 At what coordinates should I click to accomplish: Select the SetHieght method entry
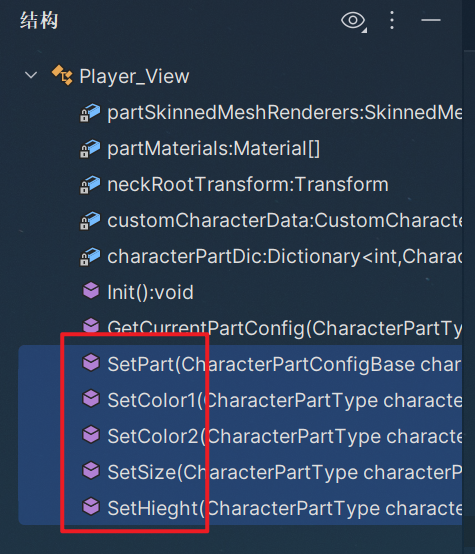(x=240, y=508)
